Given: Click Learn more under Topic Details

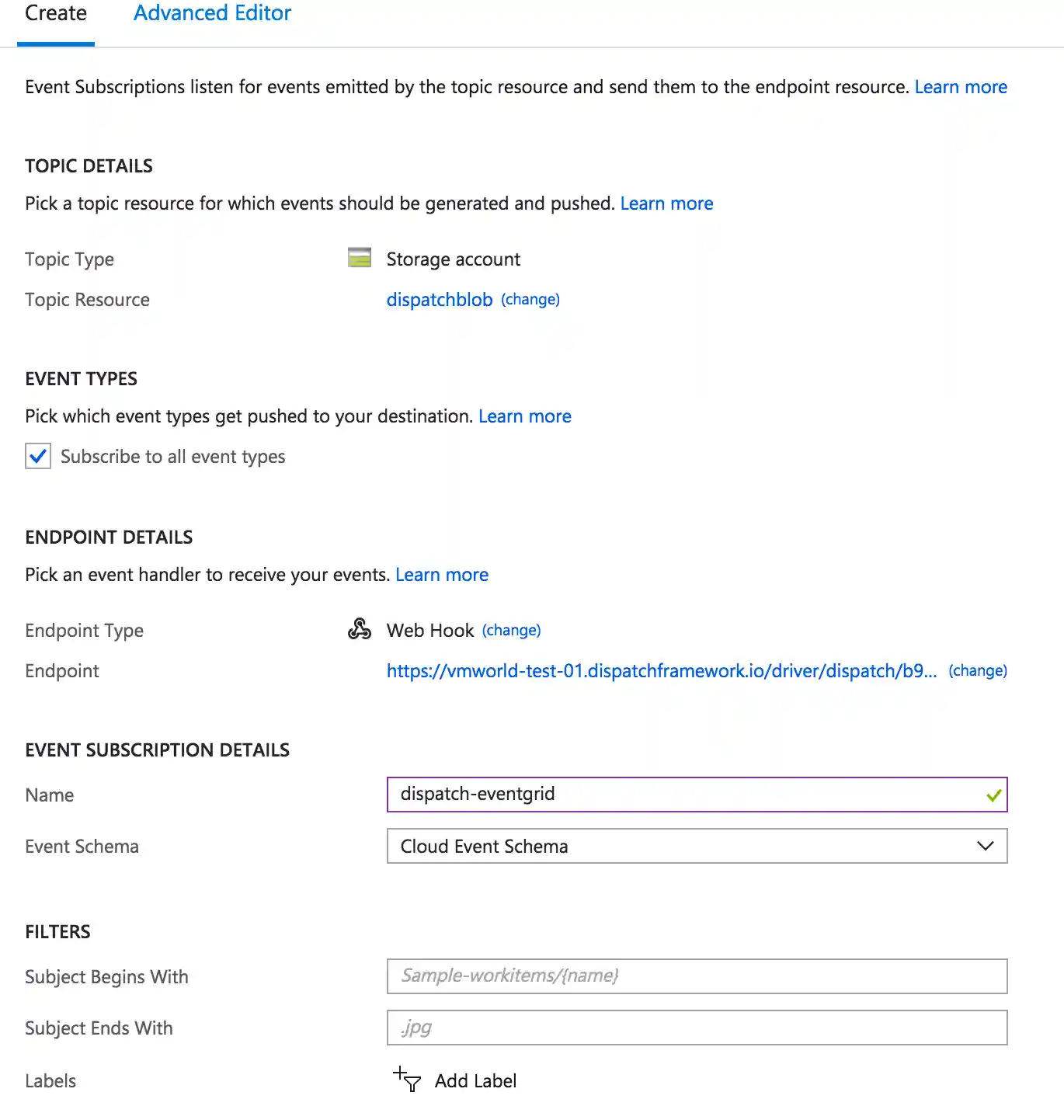Looking at the screenshot, I should click(666, 203).
